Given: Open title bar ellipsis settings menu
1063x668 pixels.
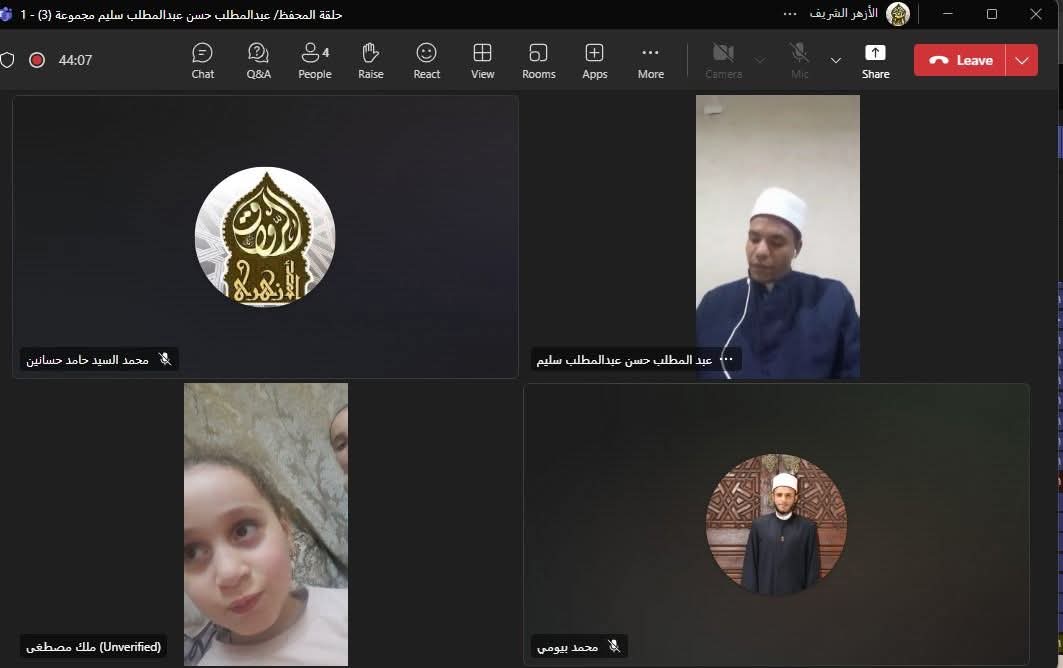Looking at the screenshot, I should 790,14.
